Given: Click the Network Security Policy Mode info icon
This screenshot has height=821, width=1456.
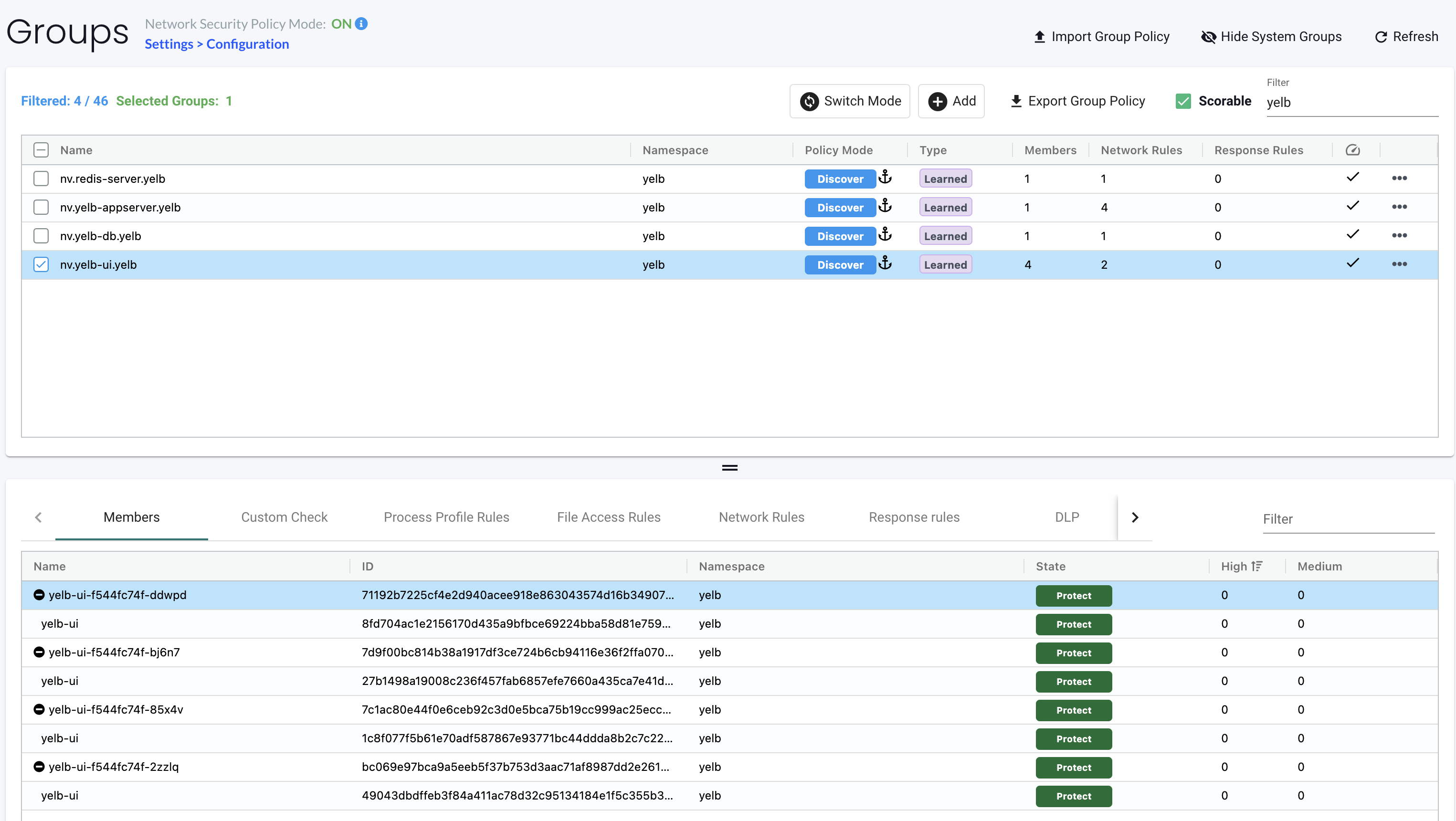Looking at the screenshot, I should point(361,24).
